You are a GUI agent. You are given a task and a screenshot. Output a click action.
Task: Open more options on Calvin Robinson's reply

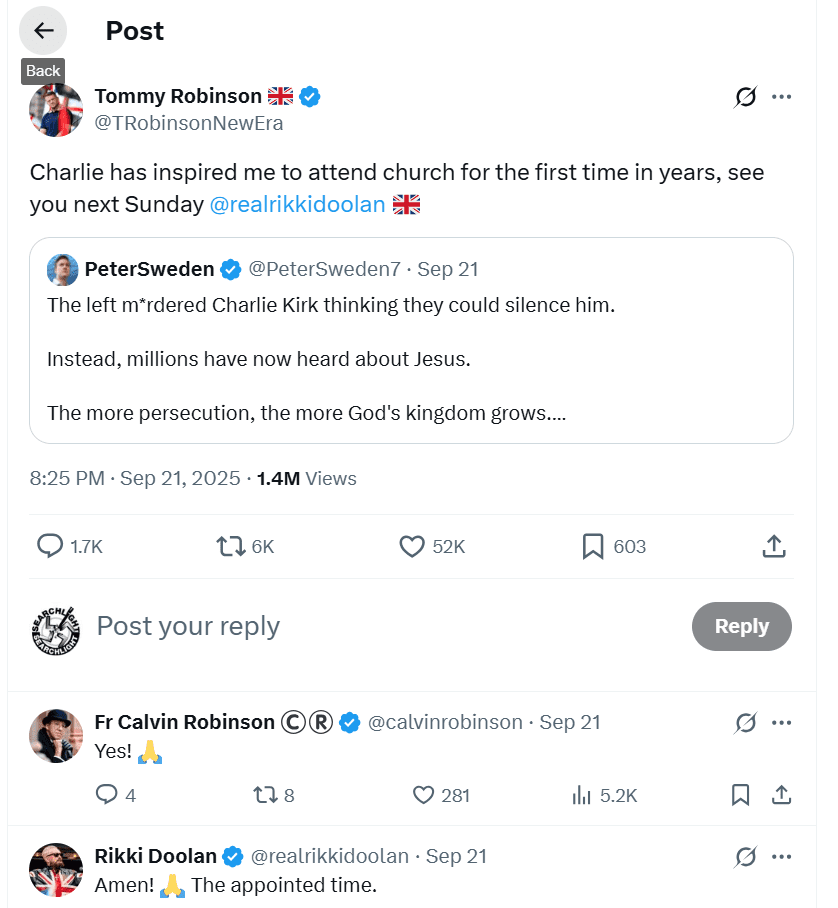tap(782, 722)
